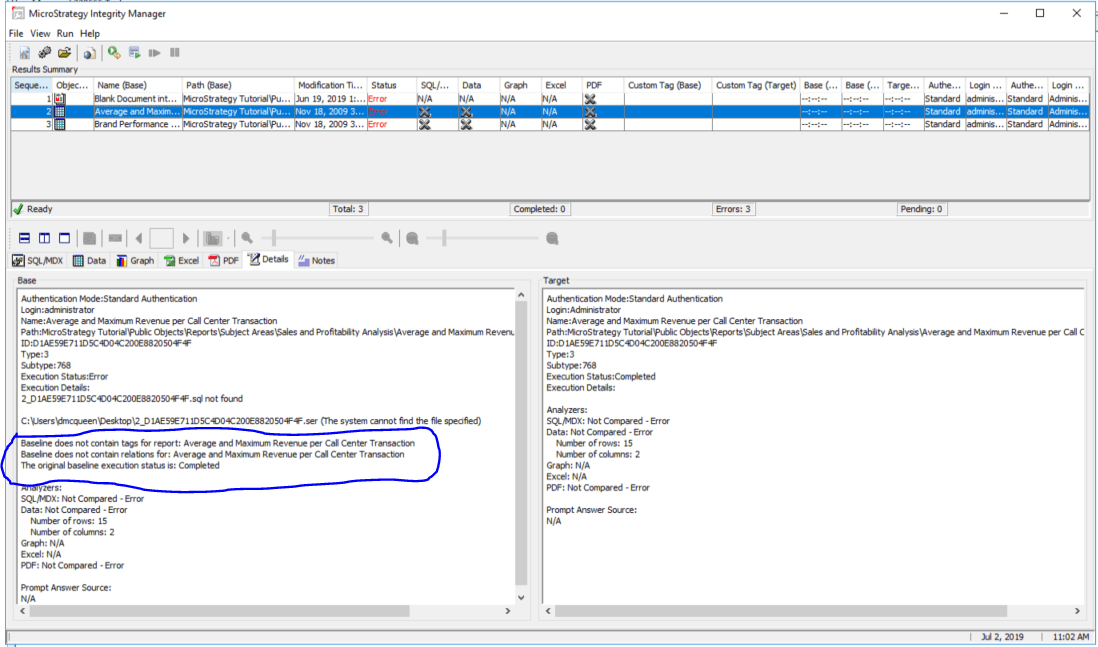Click the open folder toolbar icon
The height and width of the screenshot is (647, 1098).
click(64, 52)
